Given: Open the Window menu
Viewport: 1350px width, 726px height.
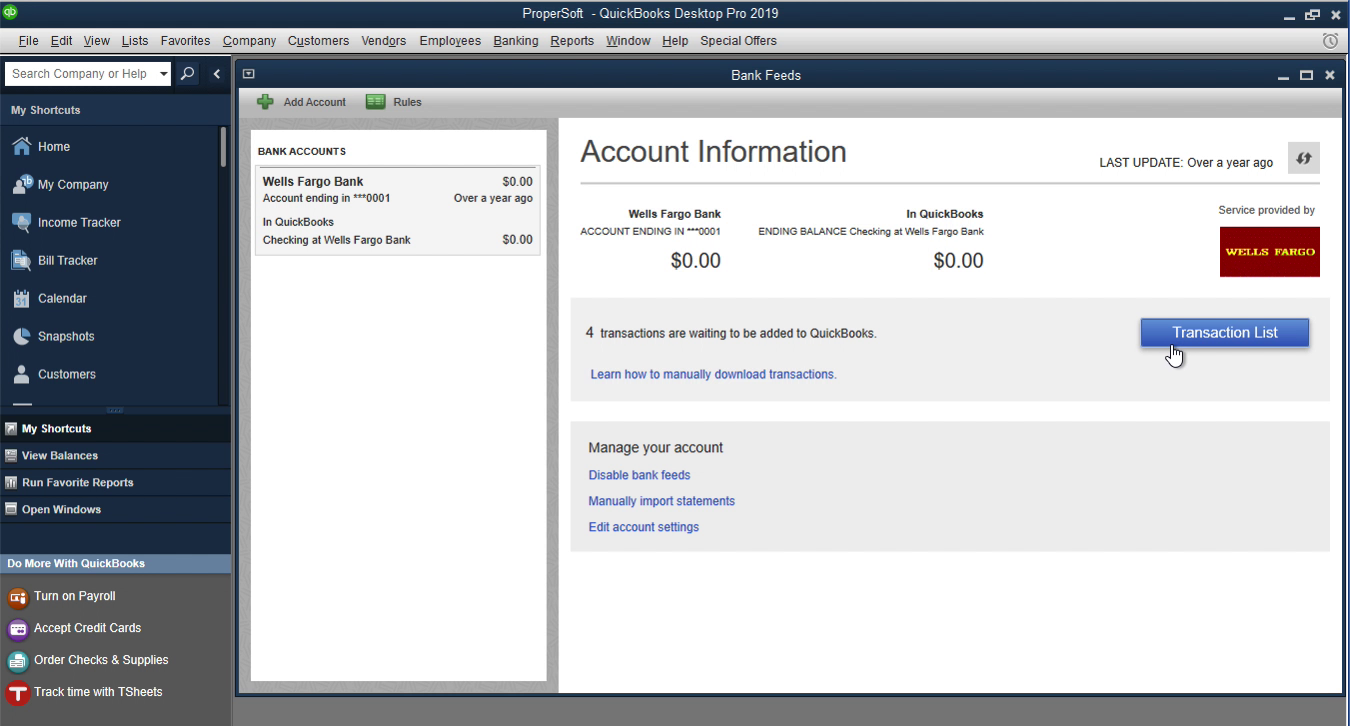Looking at the screenshot, I should (628, 41).
